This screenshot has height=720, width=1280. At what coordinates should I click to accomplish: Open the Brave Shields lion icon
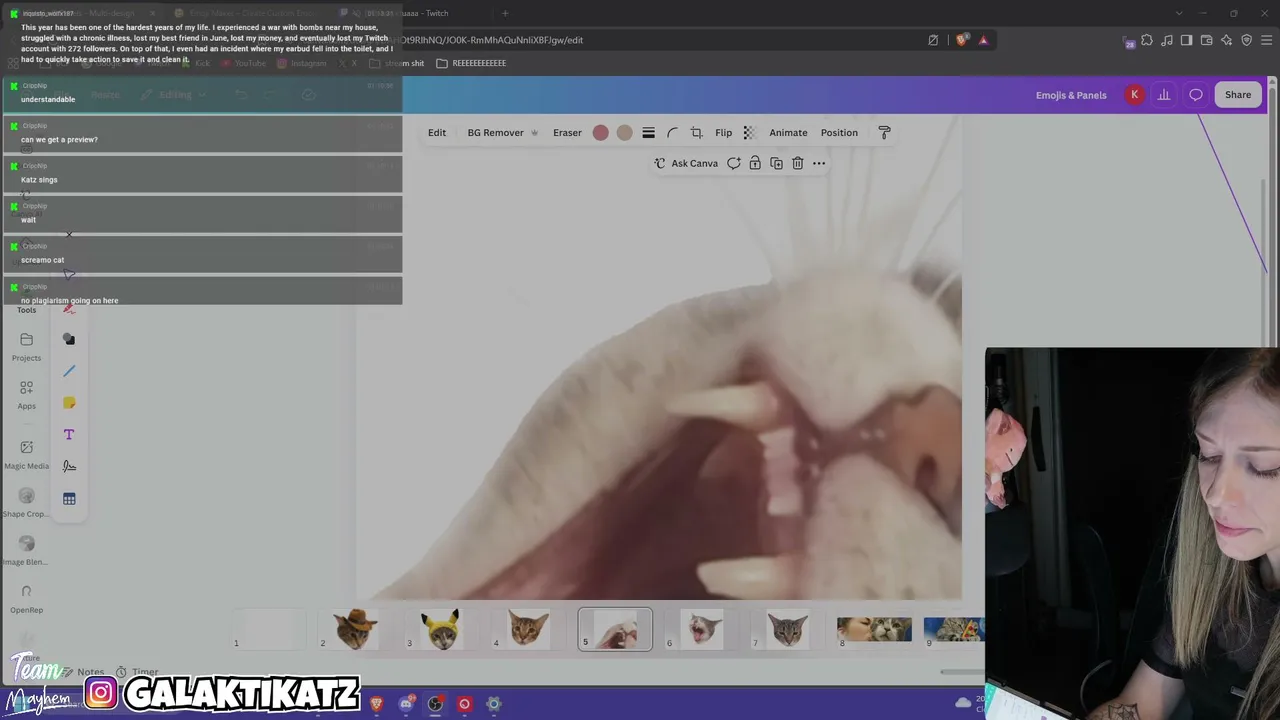(x=962, y=40)
